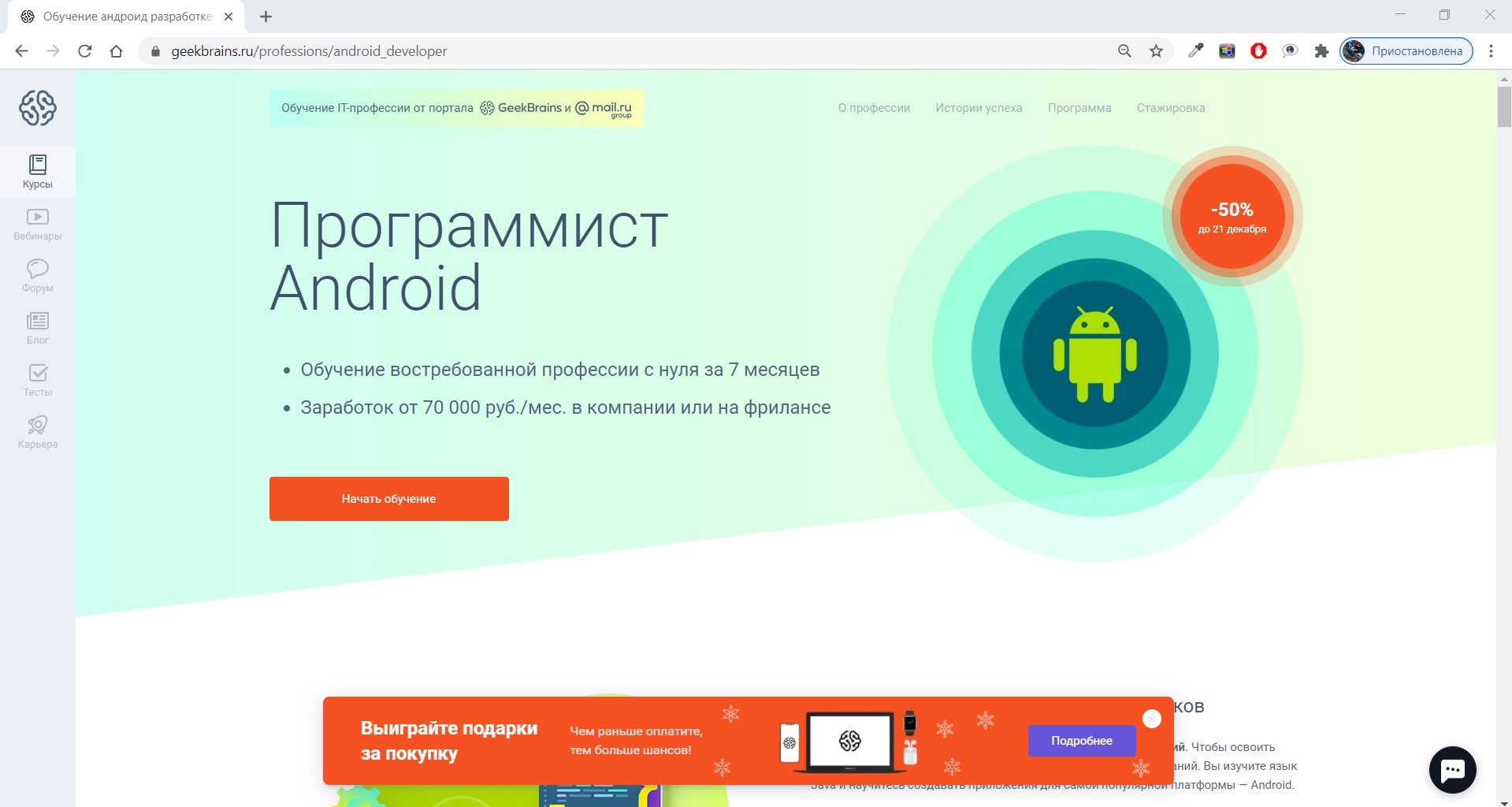Screen dimensions: 1512x807
Task: Click the page vertical scrollbar thumb
Action: 1504,106
